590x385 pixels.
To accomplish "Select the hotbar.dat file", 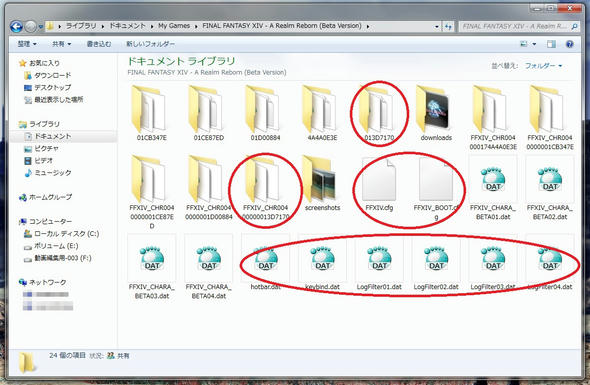I will tap(265, 263).
